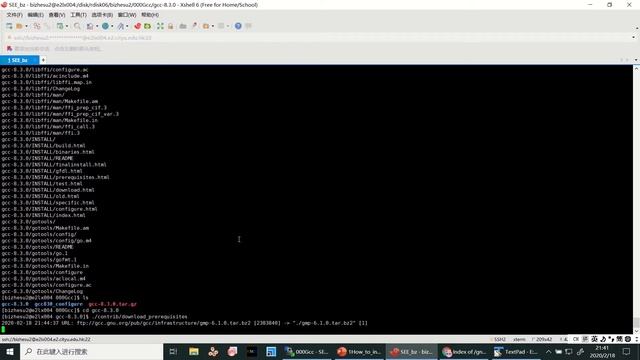The height and width of the screenshot is (360, 640).
Task: Click the Copy toolbar icon
Action: (x=37, y=26)
